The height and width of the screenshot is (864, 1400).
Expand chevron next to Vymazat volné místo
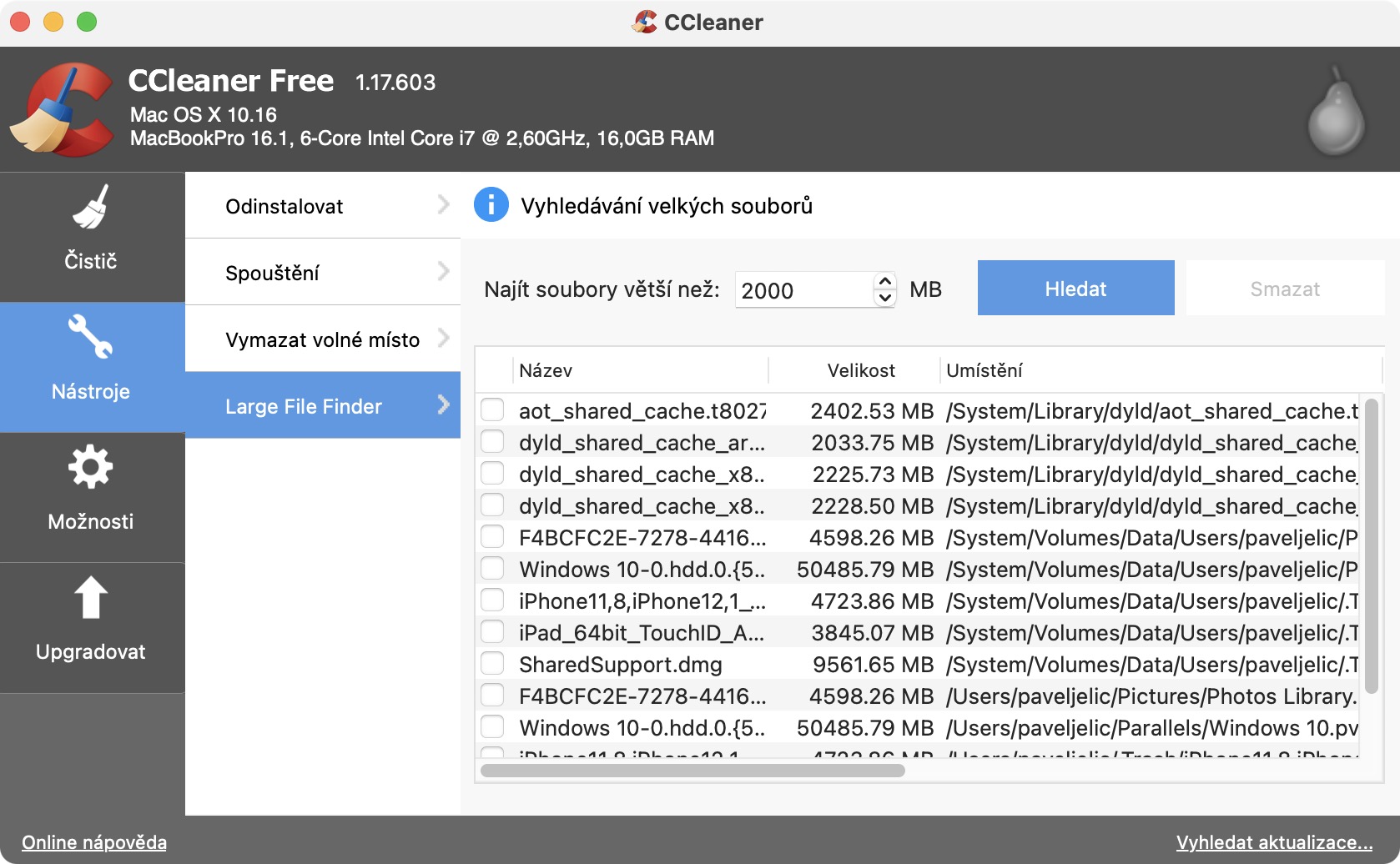pyautogui.click(x=443, y=338)
